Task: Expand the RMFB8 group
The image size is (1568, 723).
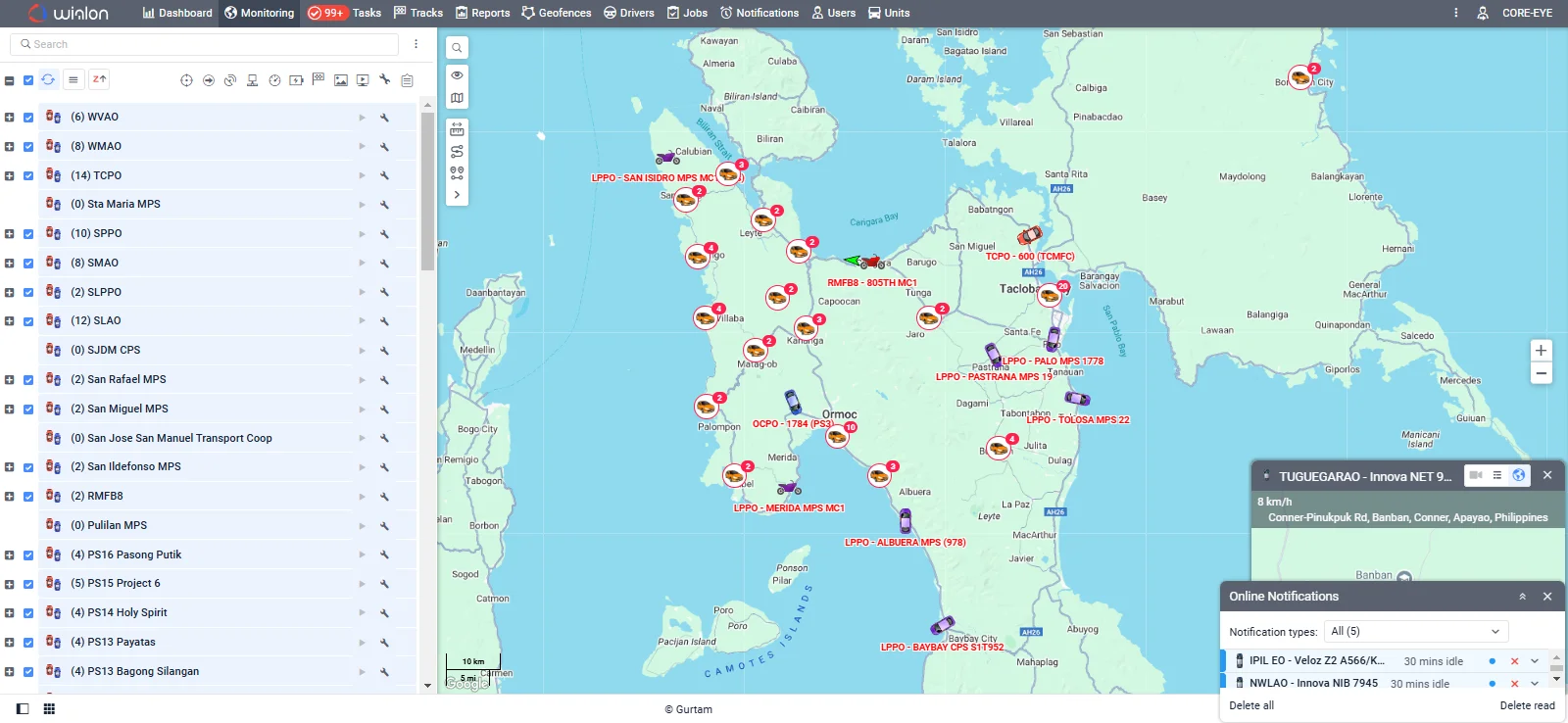Action: (x=9, y=497)
